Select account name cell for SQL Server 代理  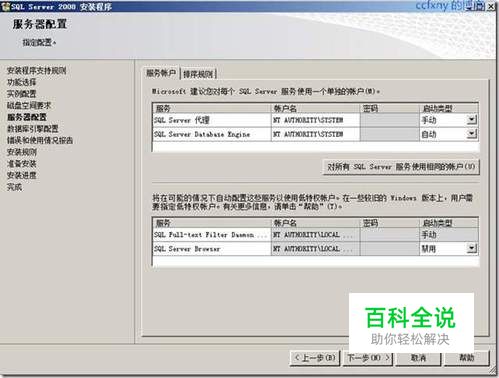coord(315,120)
